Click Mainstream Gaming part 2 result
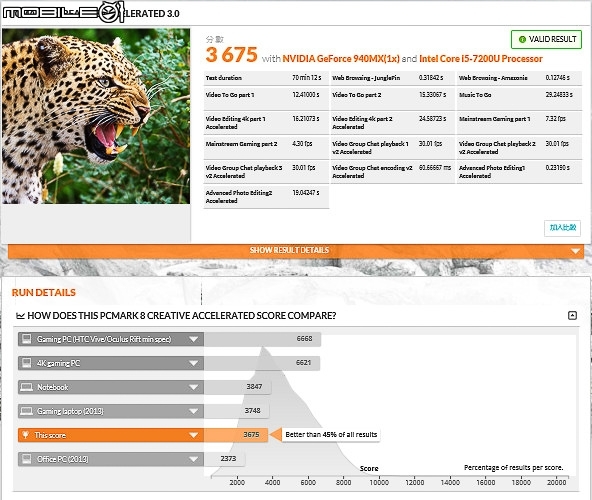The height and width of the screenshot is (500, 592). [x=266, y=148]
